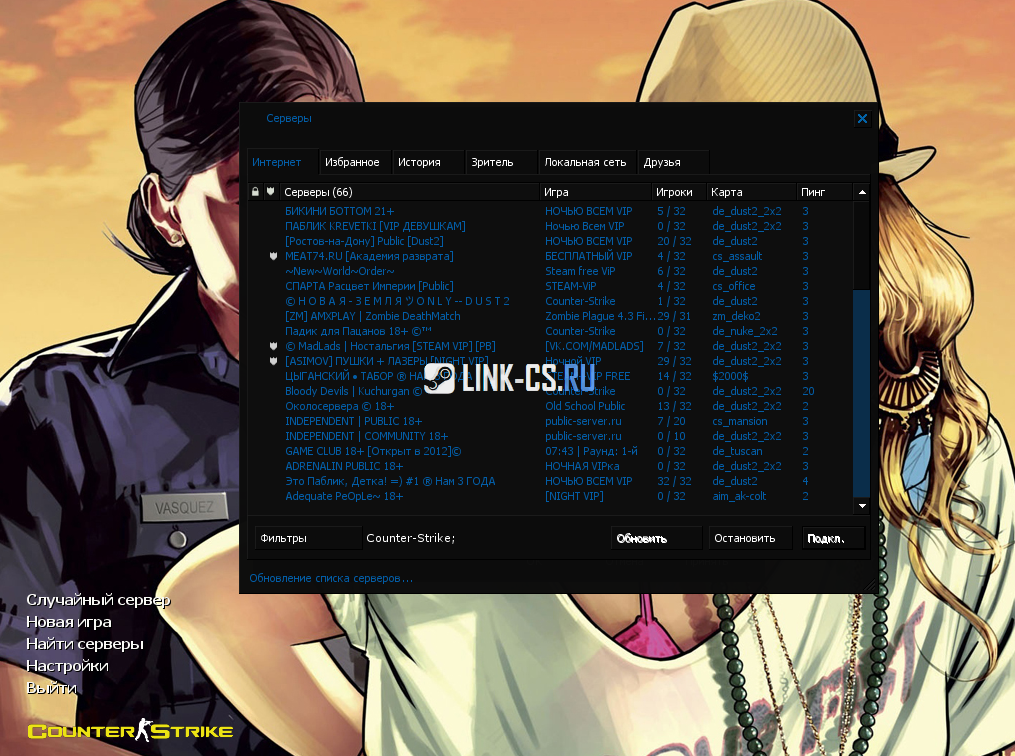
Task: Click the Counter-Strike logo at bottom left
Action: [x=130, y=731]
